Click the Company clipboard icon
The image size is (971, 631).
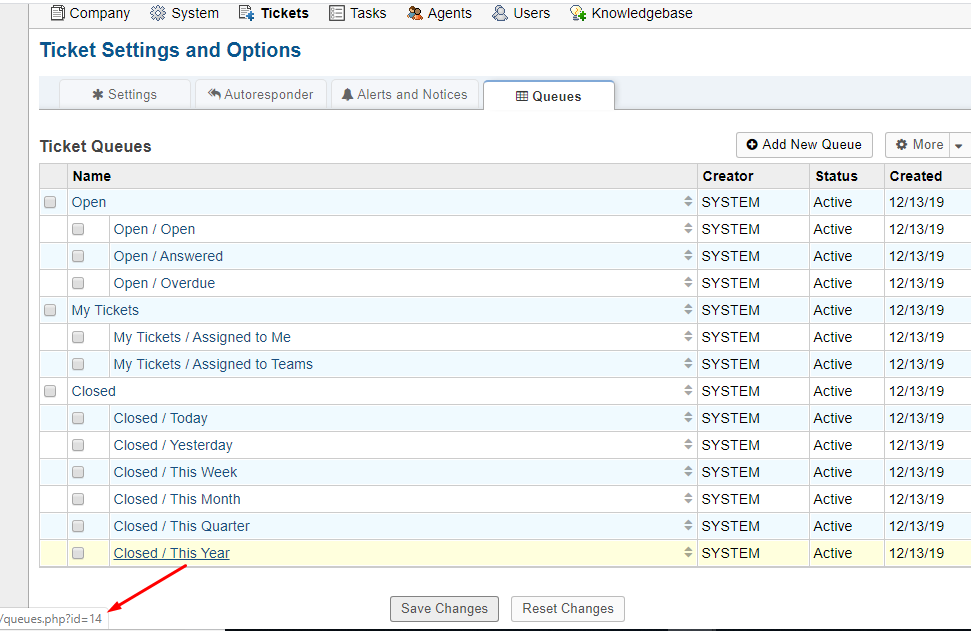[x=57, y=13]
